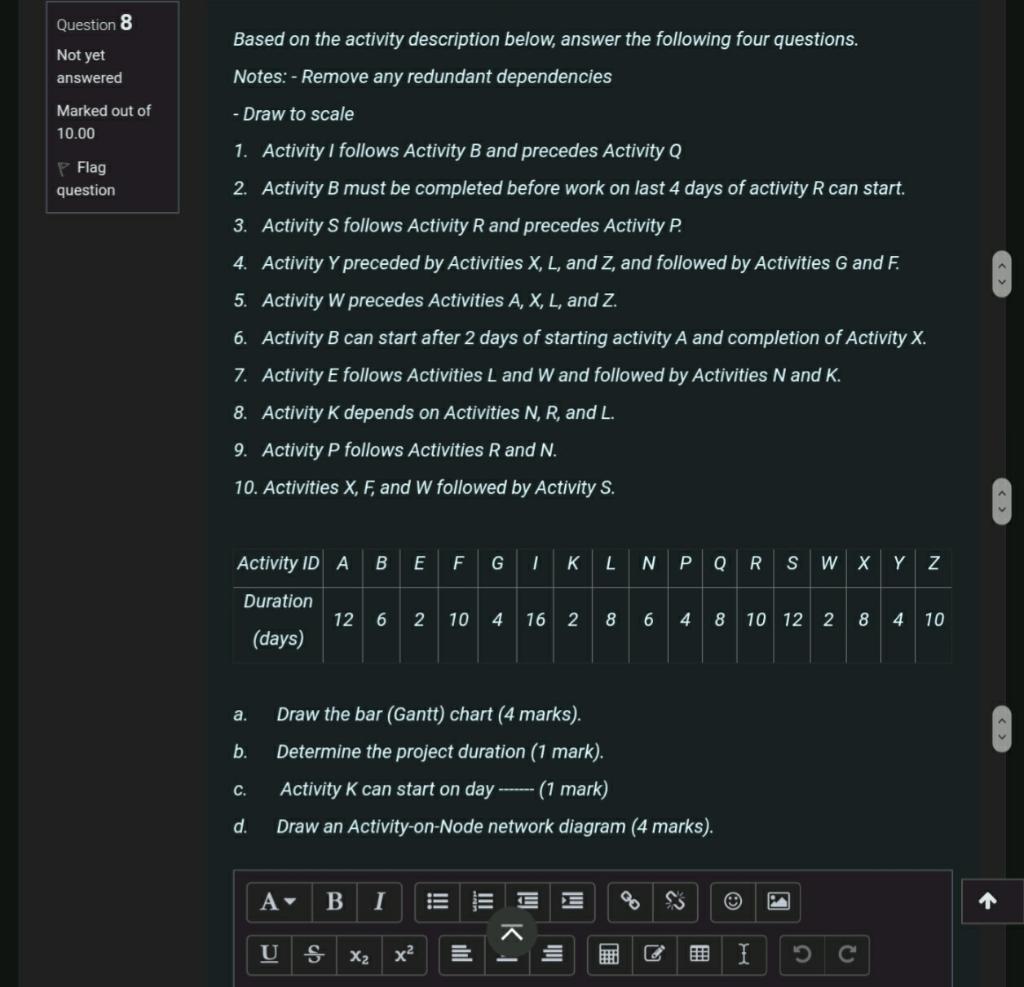
Task: Collapse the extra toolbar rows
Action: pos(511,931)
